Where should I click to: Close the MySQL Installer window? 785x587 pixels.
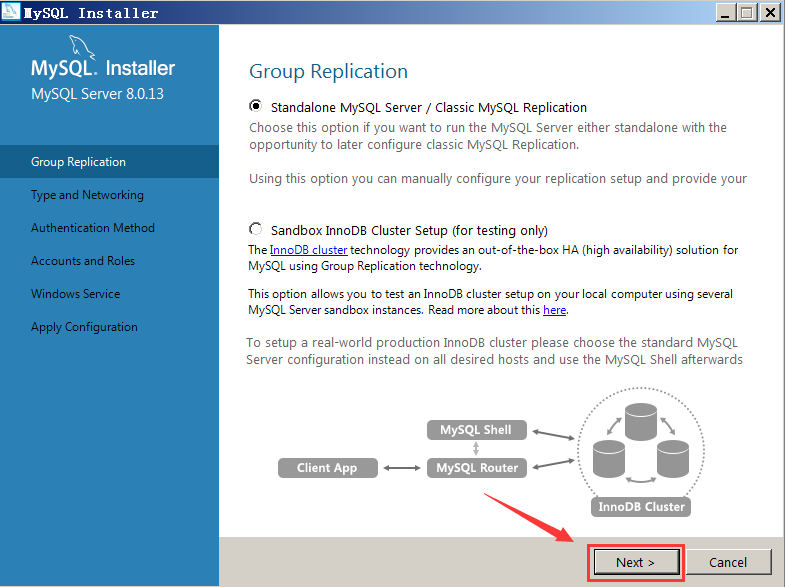770,12
